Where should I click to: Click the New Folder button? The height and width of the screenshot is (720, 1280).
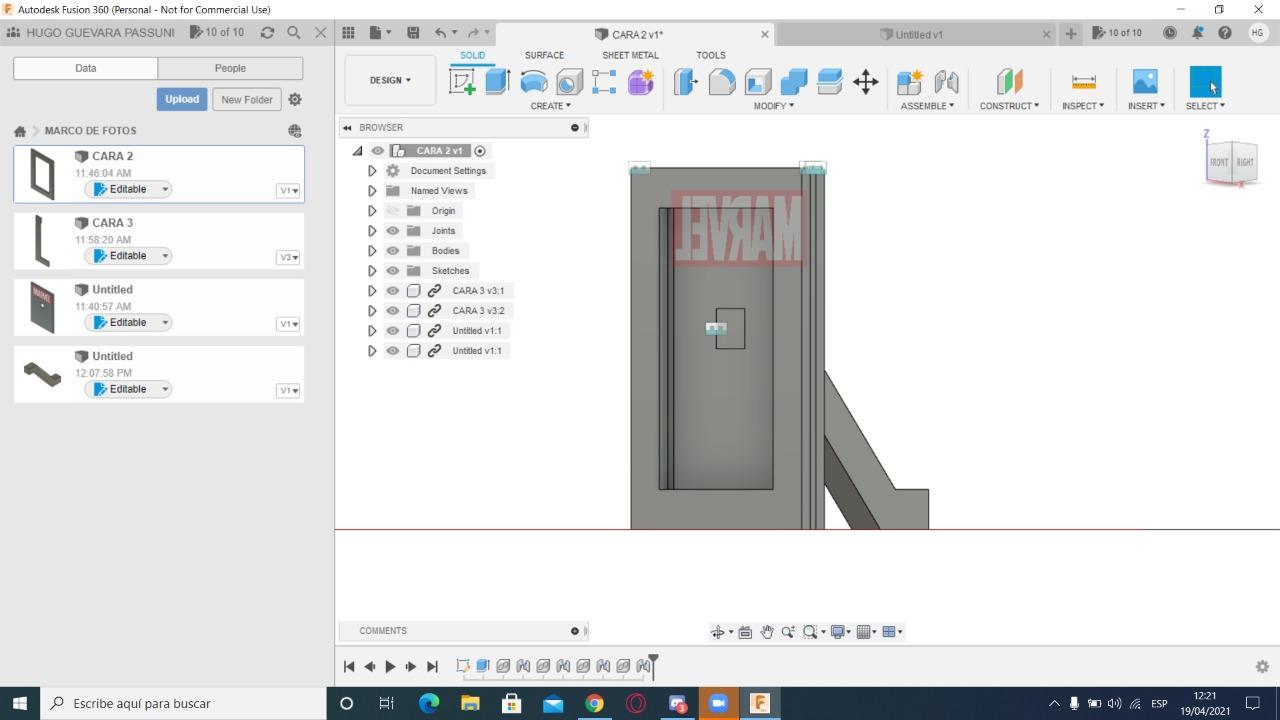(247, 100)
